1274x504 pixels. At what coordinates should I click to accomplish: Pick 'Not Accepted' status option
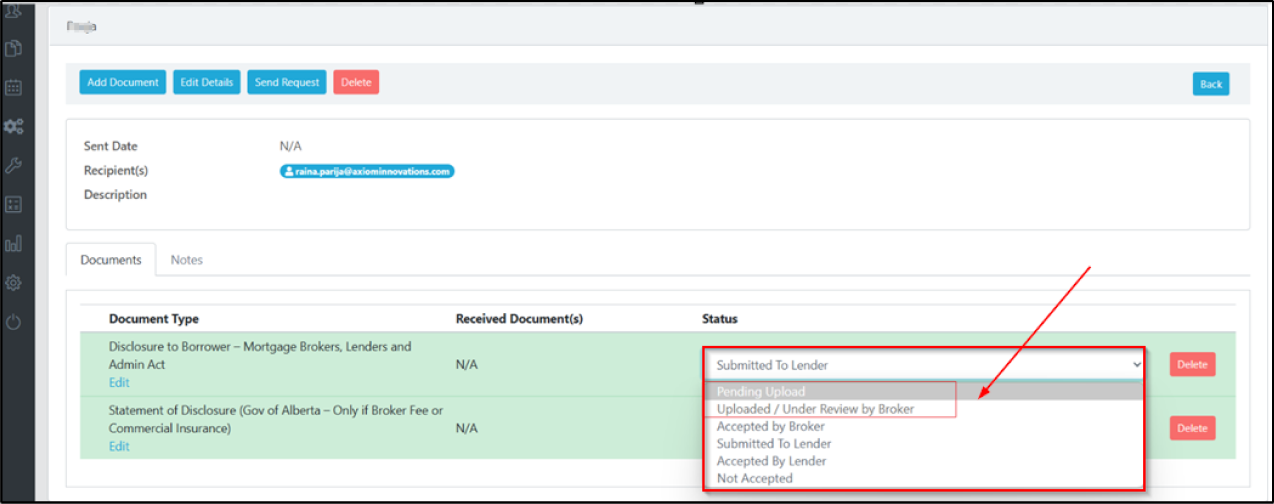click(x=754, y=479)
